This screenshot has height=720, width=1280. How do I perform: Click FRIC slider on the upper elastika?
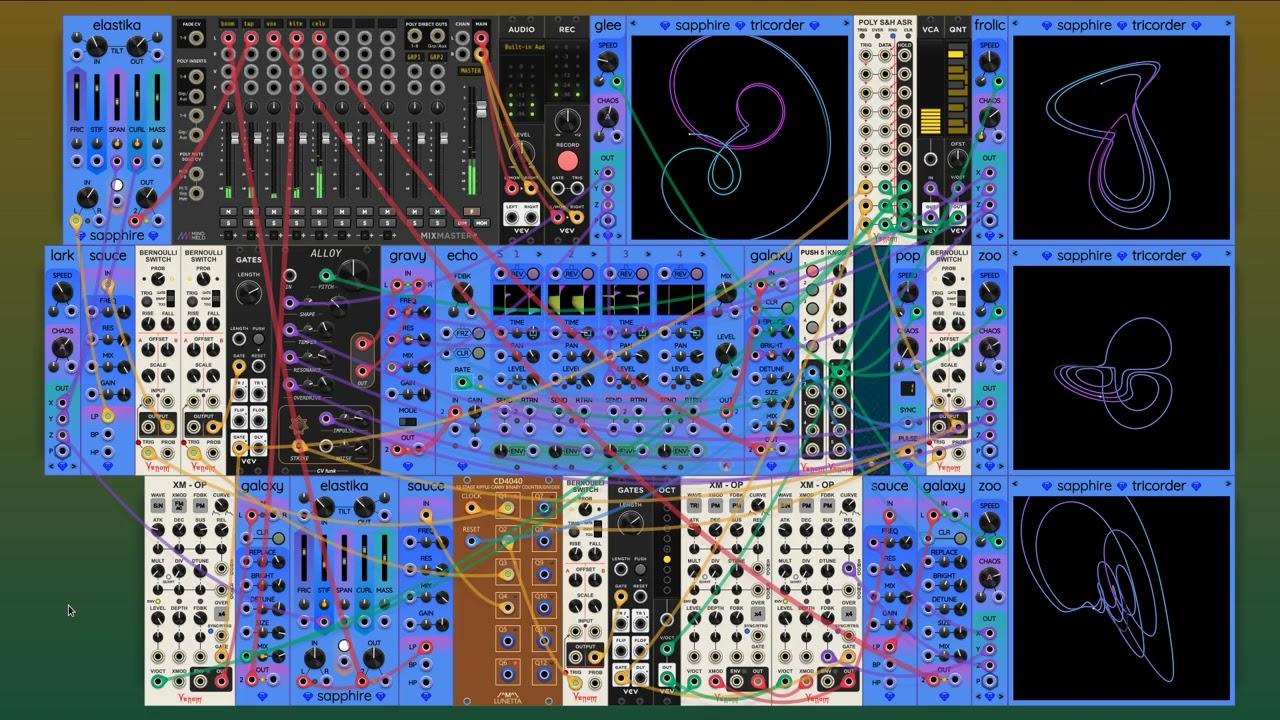click(76, 98)
